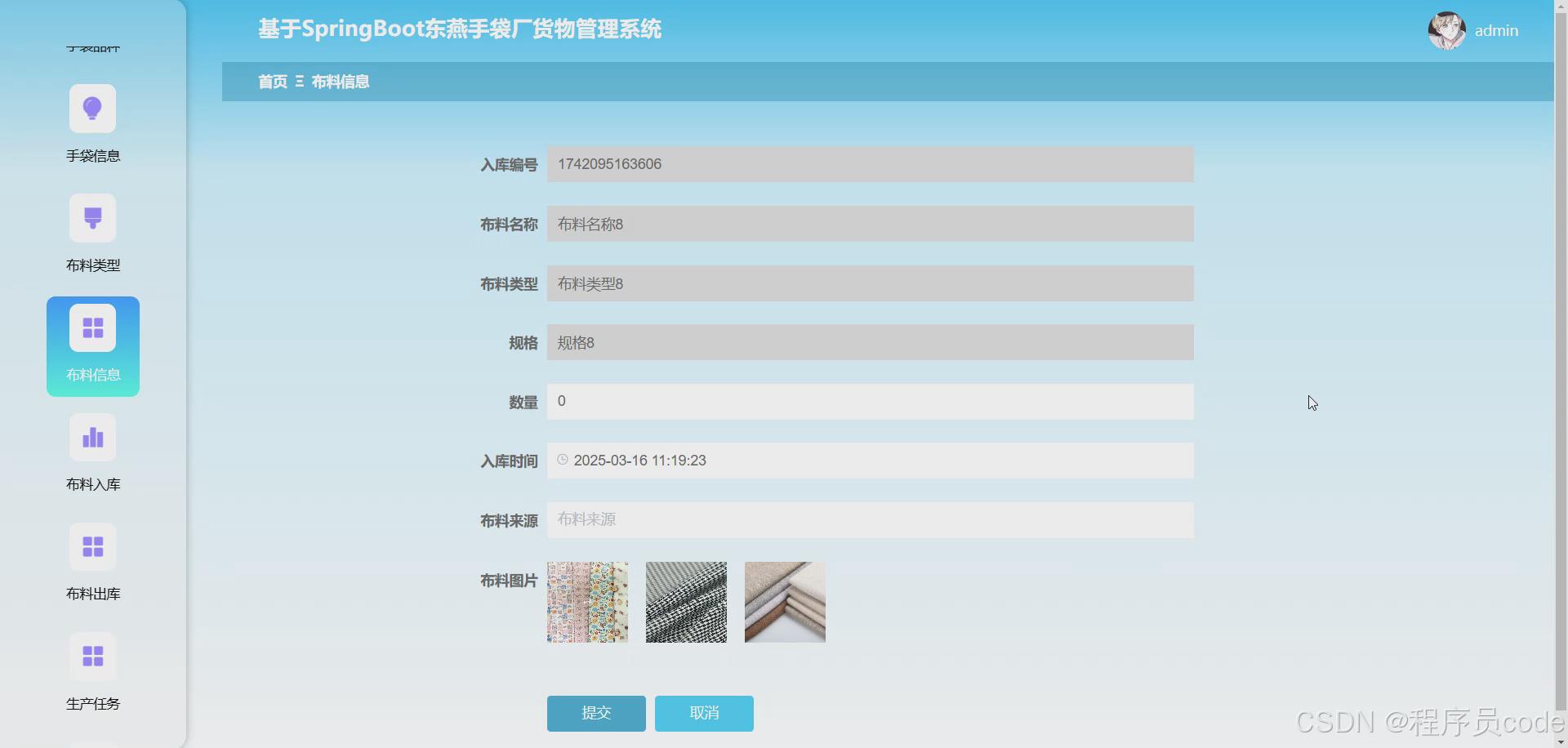Navigate to 首页 in the breadcrumb
The height and width of the screenshot is (748, 1568).
[271, 82]
